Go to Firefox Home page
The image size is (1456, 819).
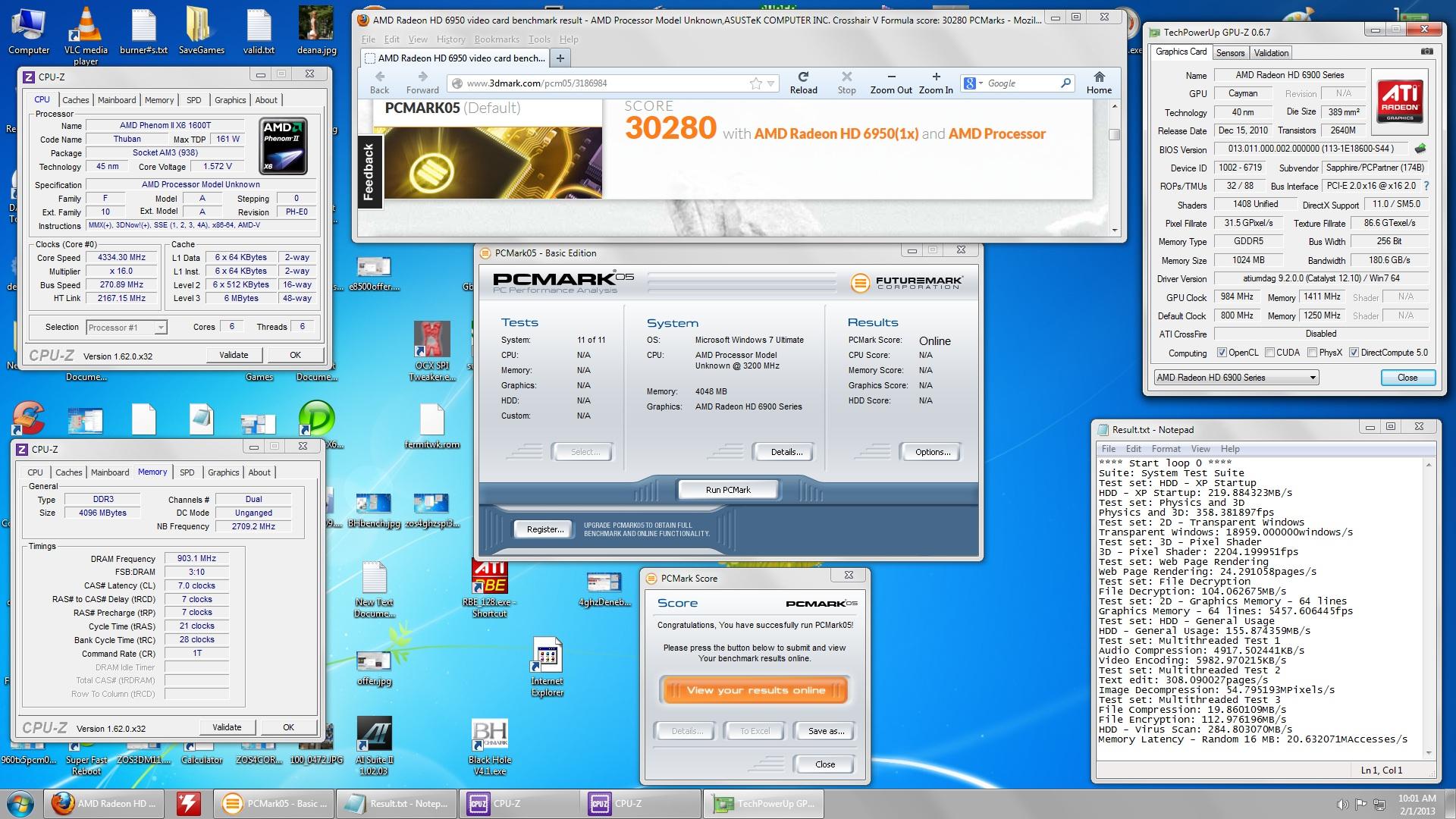click(1099, 82)
